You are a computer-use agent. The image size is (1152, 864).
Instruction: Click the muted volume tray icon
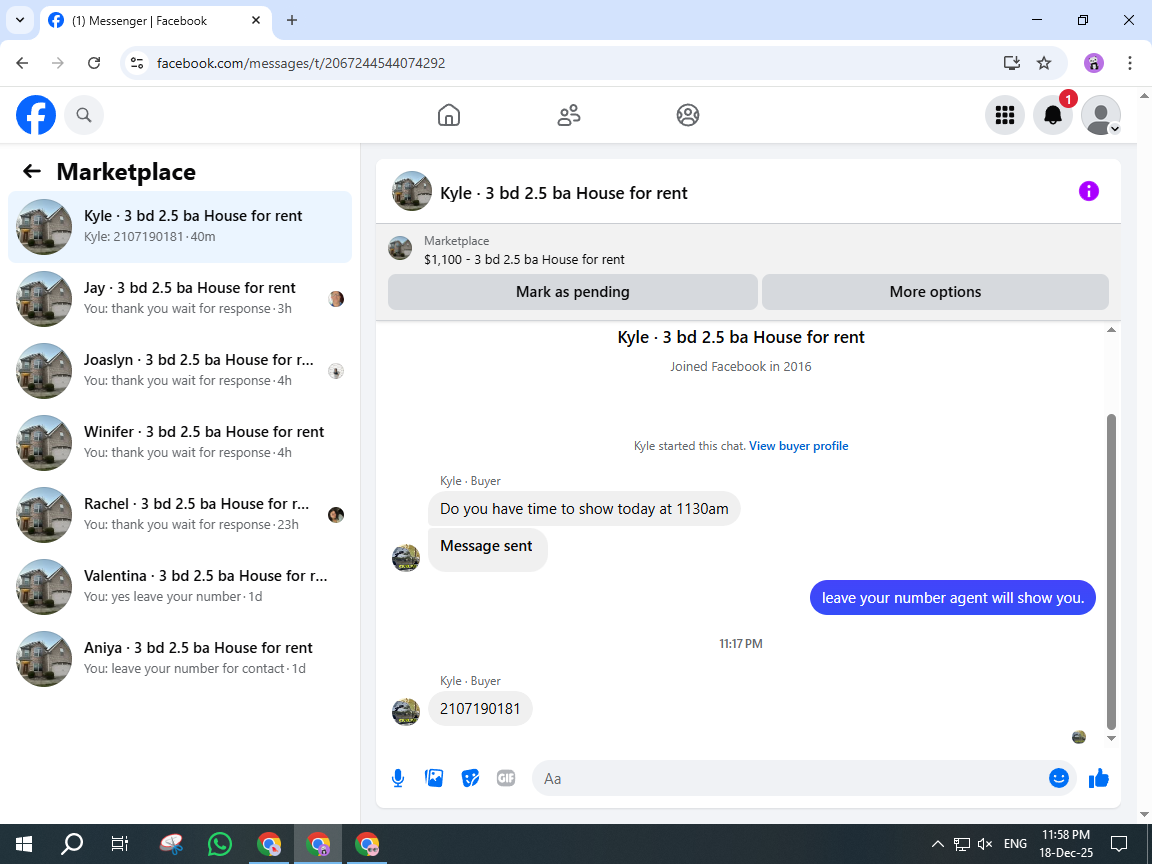click(x=985, y=844)
